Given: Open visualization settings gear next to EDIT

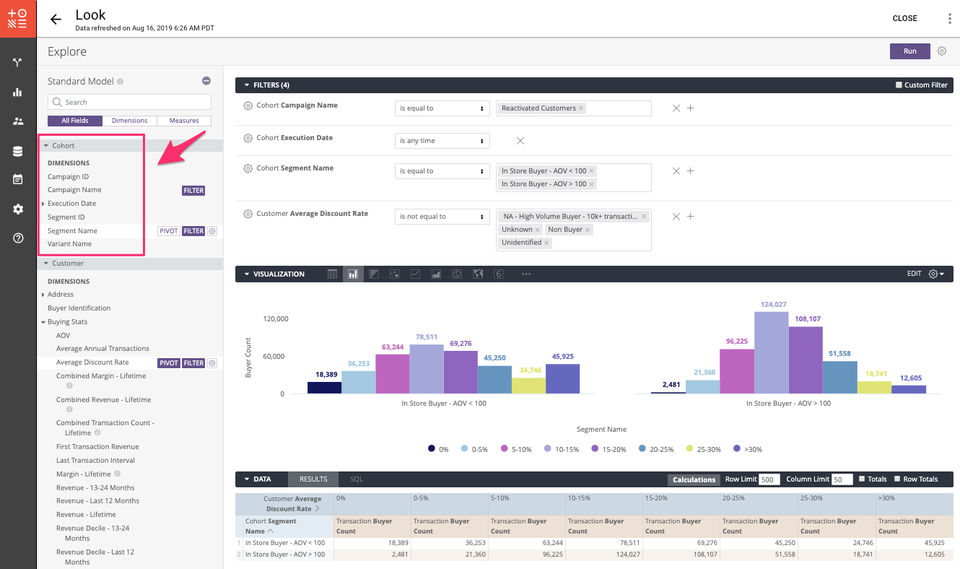Looking at the screenshot, I should (x=936, y=274).
